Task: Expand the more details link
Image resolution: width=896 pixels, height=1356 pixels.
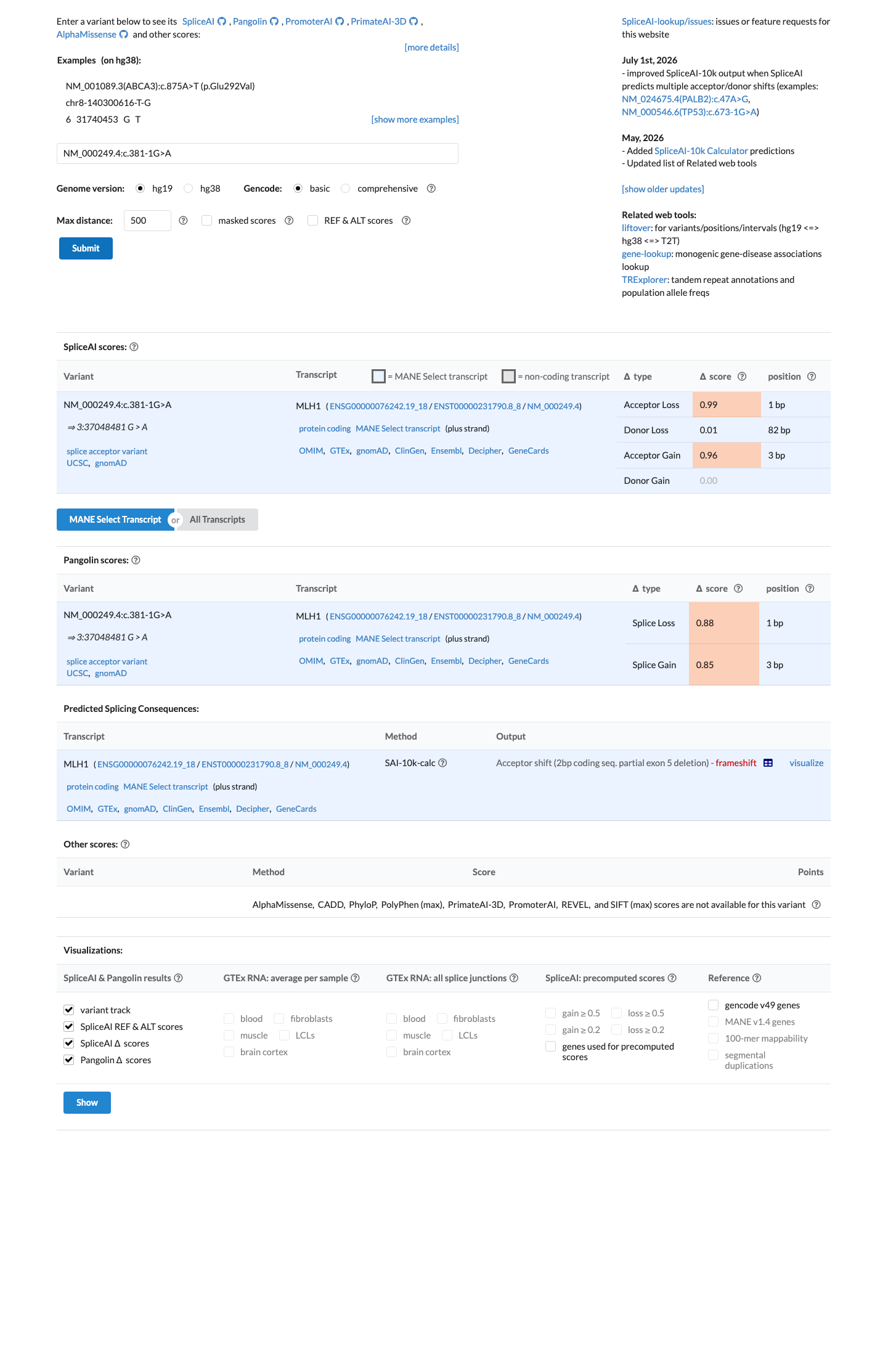Action: tap(431, 47)
